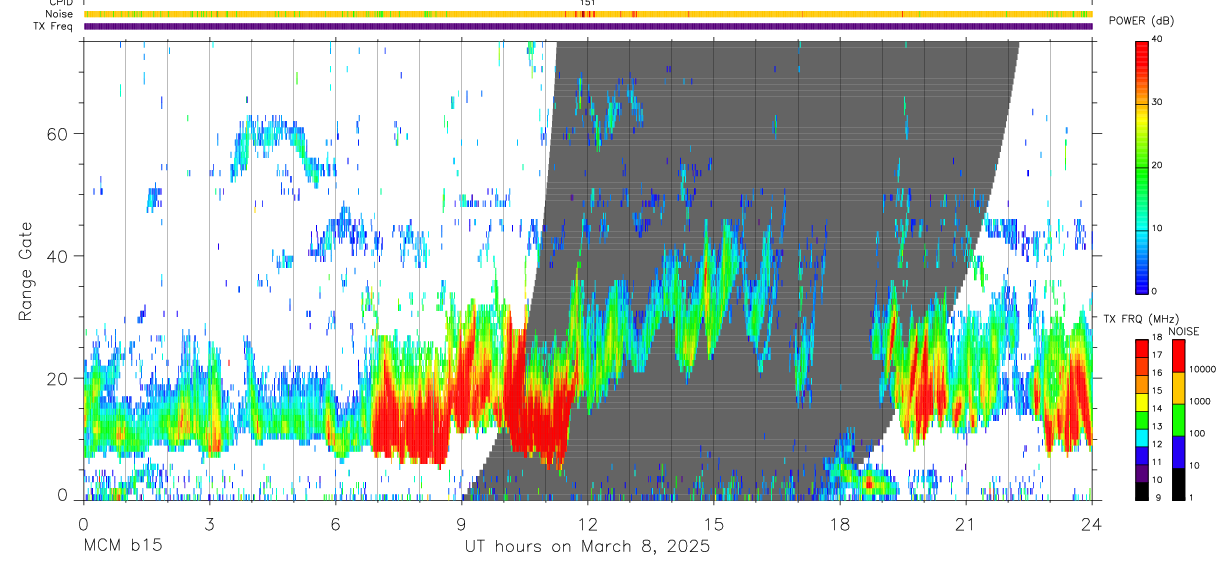Click the "TX Freq" row label at top left
This screenshot has width=1228, height=567.
click(55, 26)
